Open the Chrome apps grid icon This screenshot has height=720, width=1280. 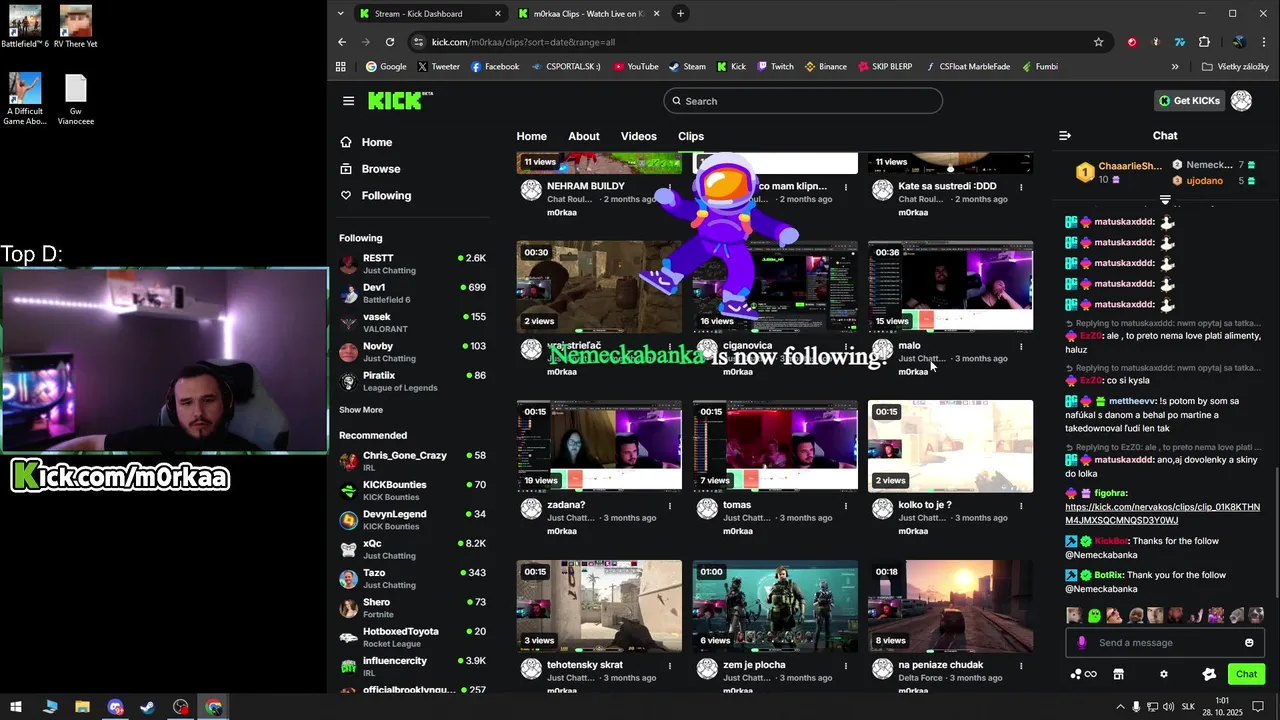pos(341,67)
